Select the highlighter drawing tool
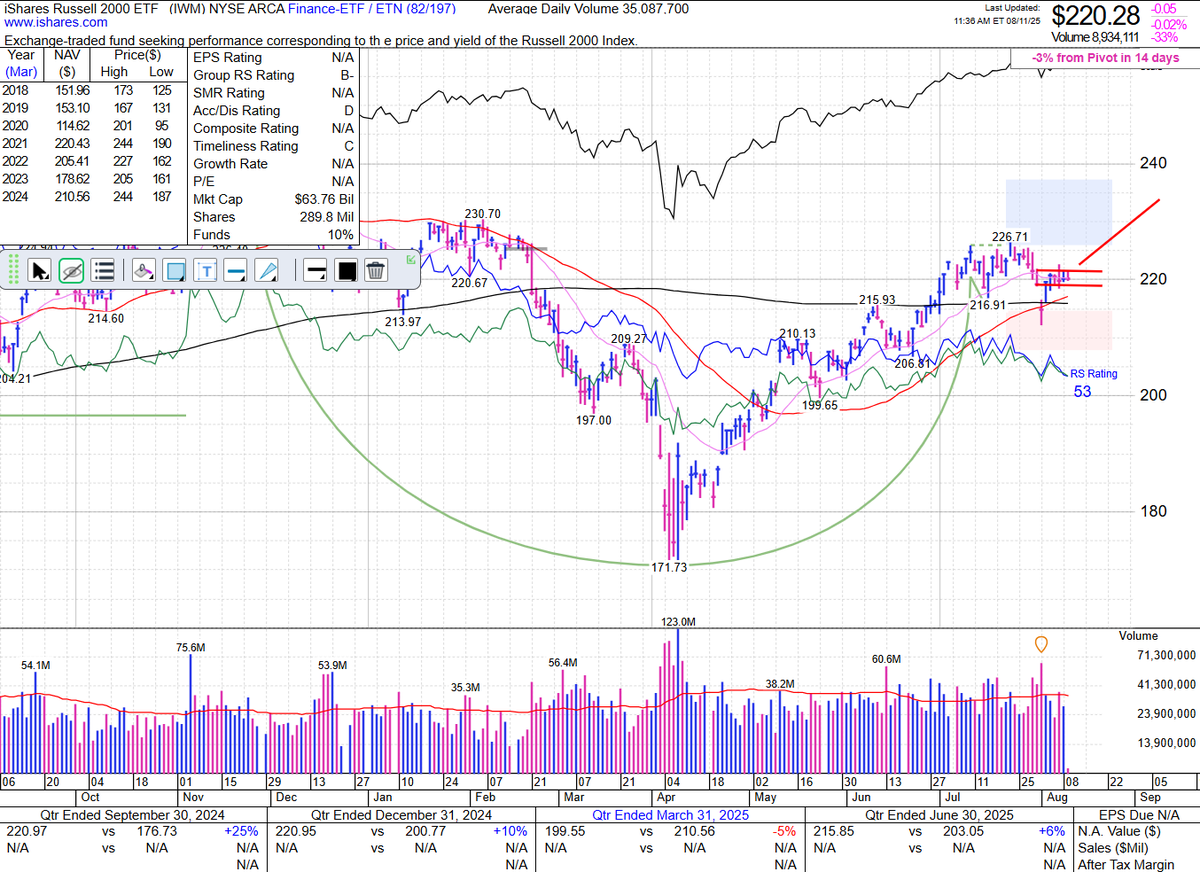Screen dimensions: 1200x872 [x=143, y=271]
